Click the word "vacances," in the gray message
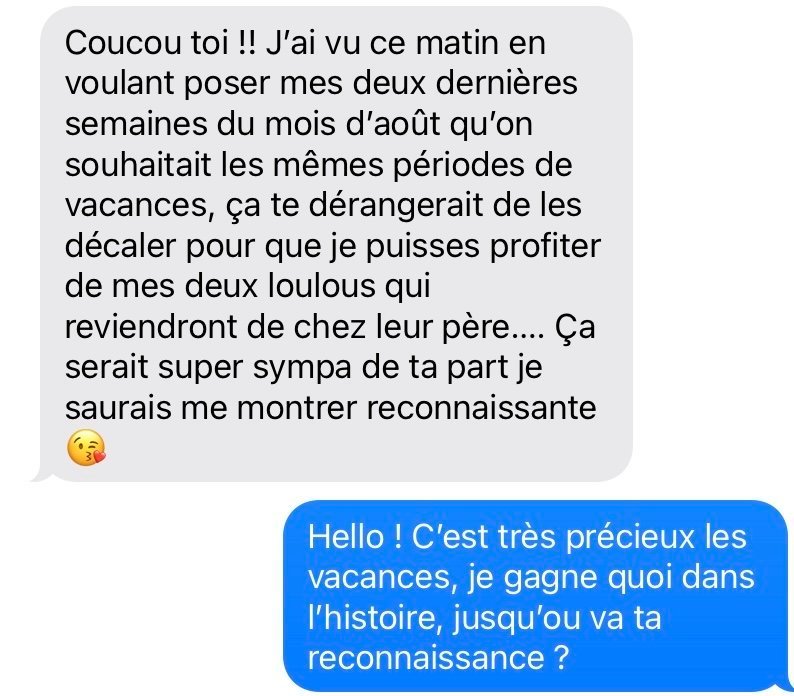This screenshot has width=794, height=696. click(137, 206)
